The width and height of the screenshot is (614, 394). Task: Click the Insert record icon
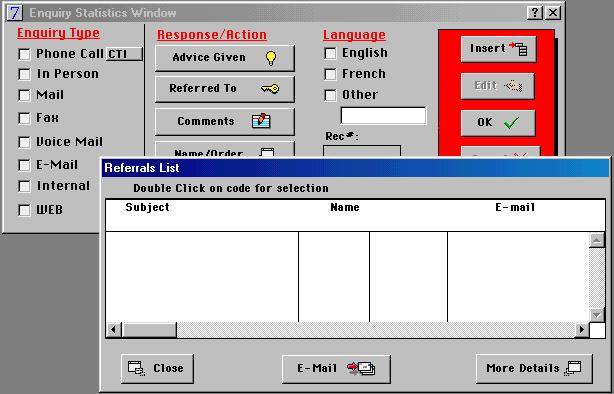(x=518, y=49)
